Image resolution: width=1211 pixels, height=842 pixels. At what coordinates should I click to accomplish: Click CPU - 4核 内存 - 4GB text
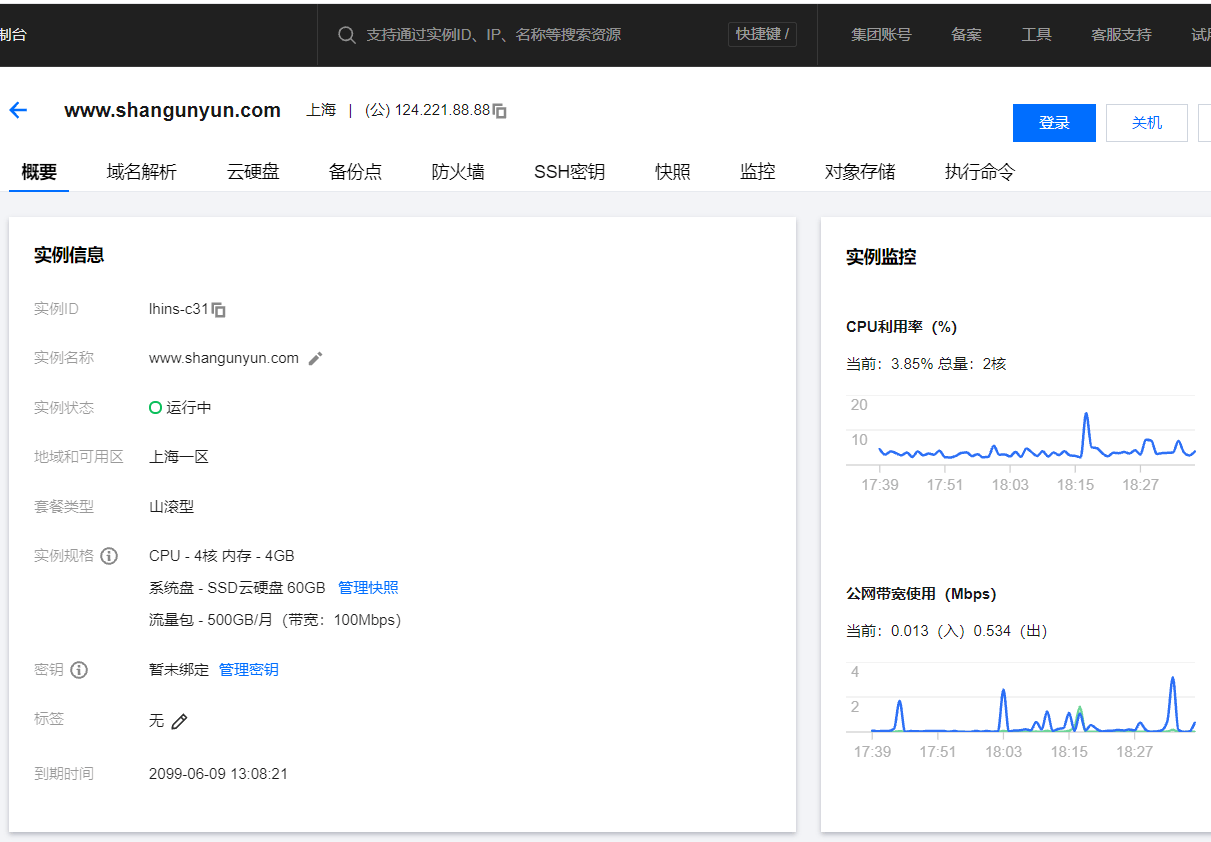(222, 556)
